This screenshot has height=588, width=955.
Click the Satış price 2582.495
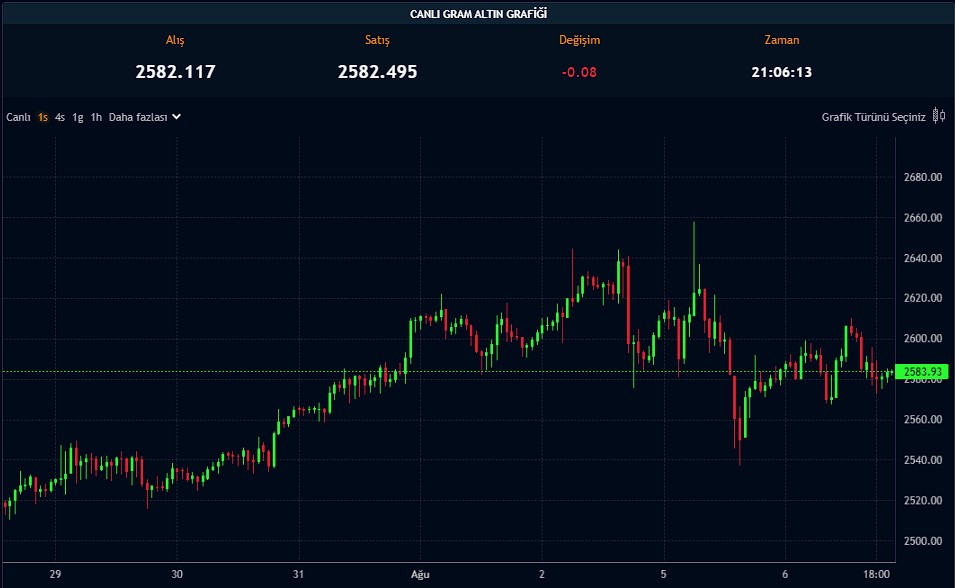(x=377, y=72)
